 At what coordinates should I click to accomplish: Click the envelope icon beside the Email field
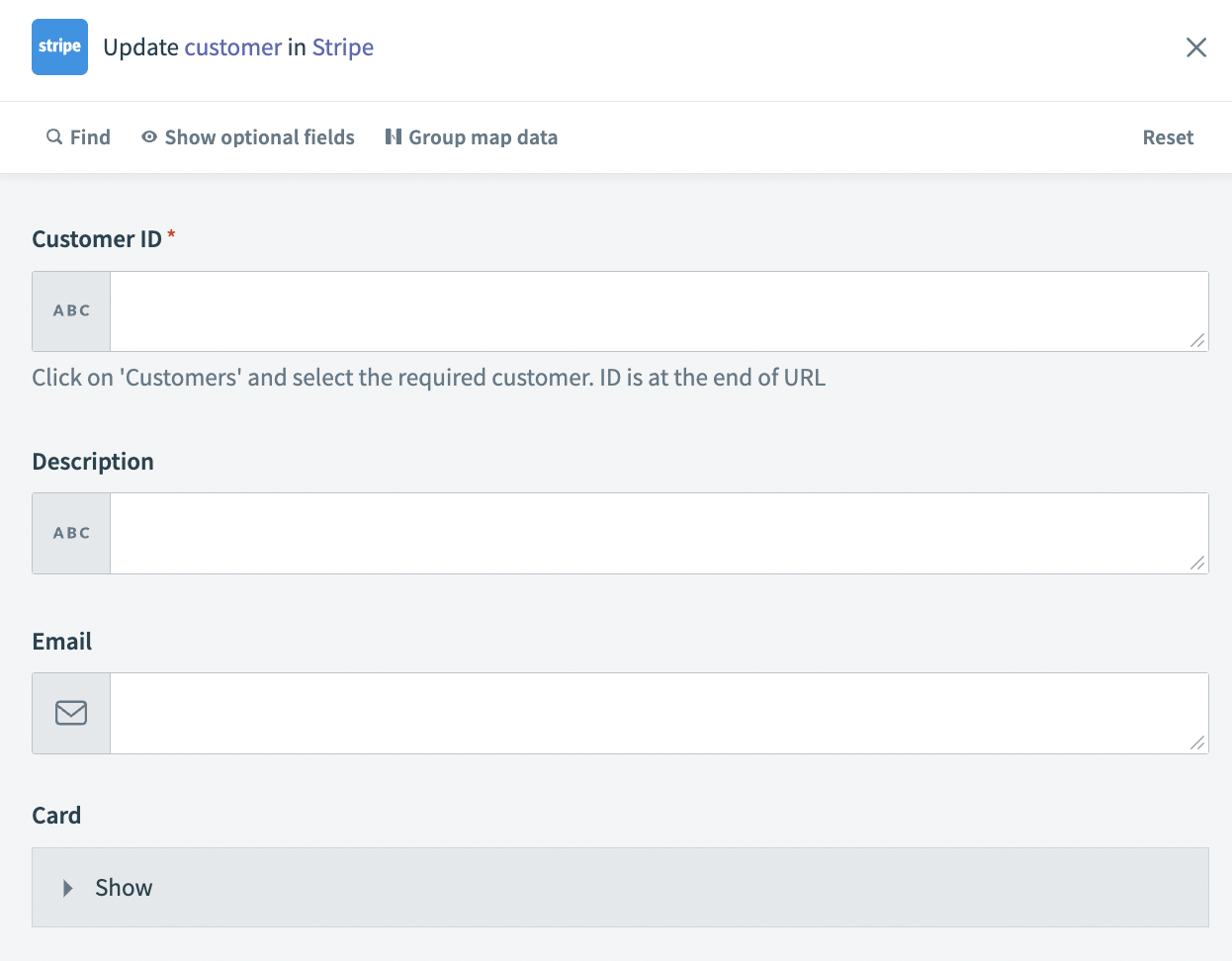(70, 713)
